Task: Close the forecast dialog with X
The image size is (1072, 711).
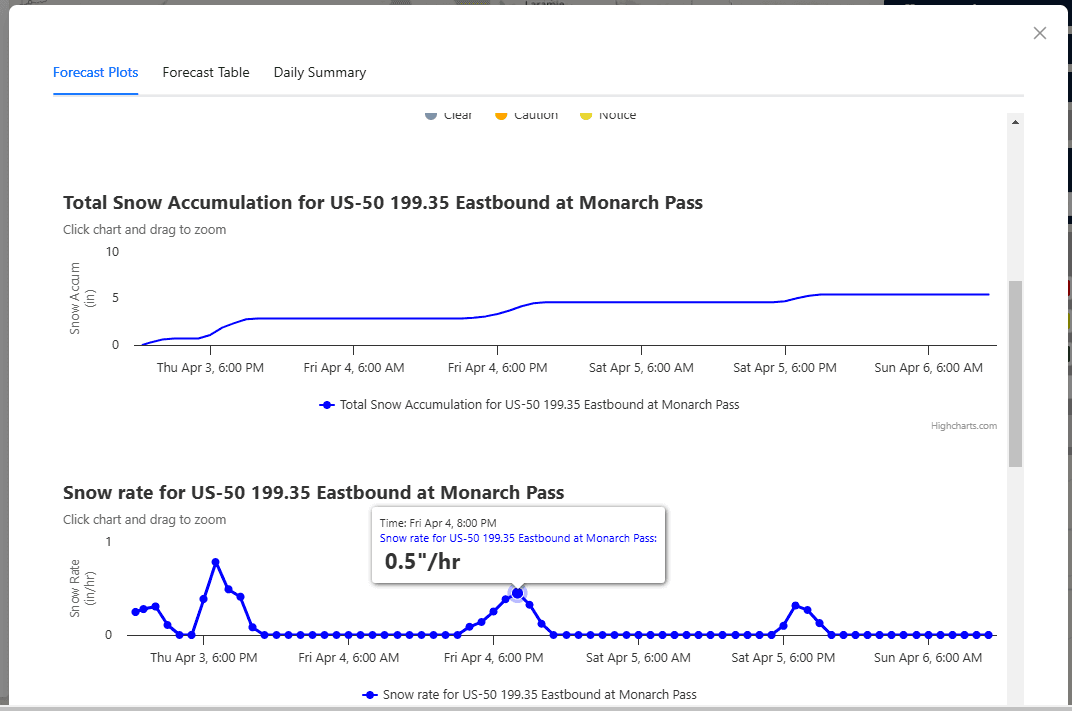Action: click(1040, 33)
